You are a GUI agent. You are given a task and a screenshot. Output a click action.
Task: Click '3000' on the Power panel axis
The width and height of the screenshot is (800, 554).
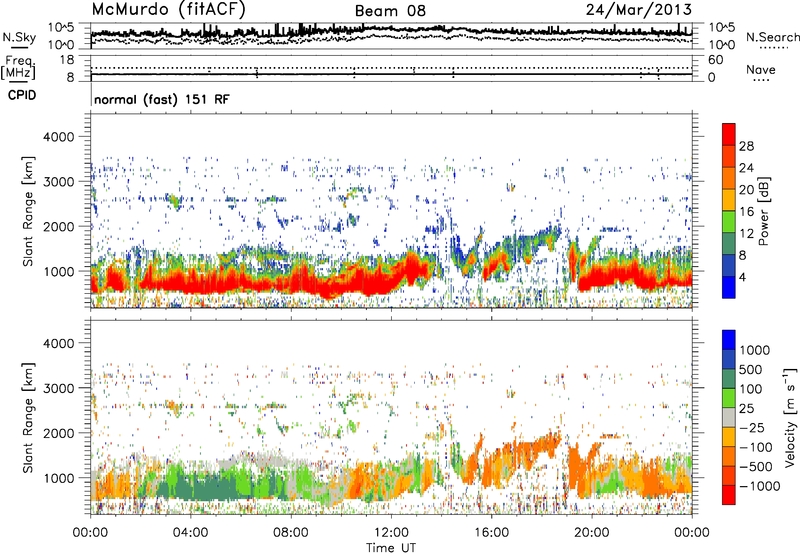(59, 182)
